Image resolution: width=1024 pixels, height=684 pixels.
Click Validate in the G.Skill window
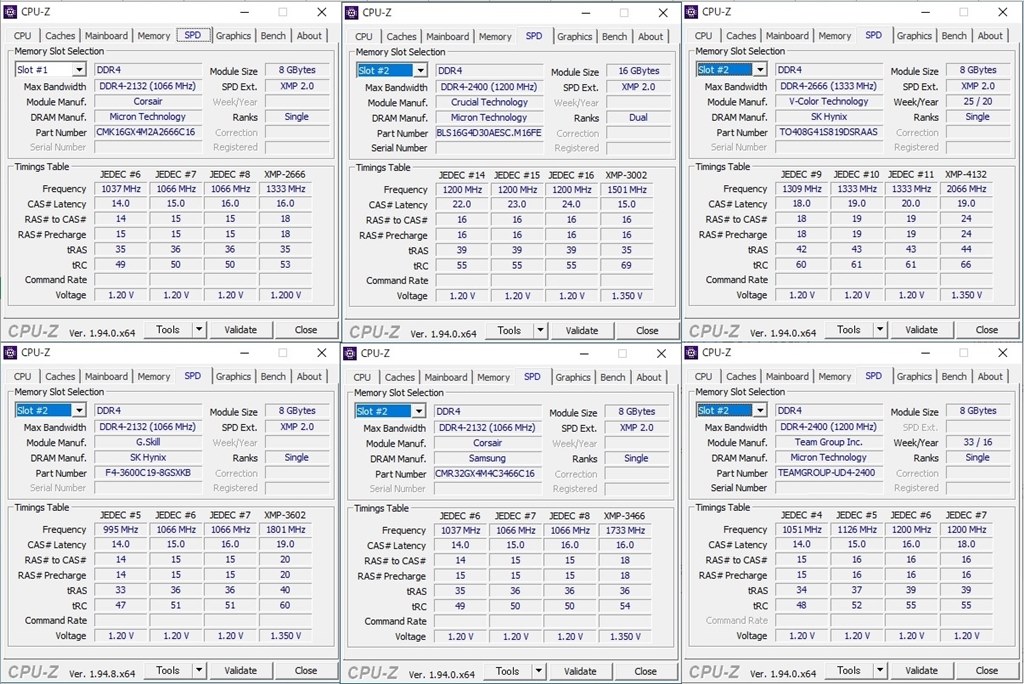click(240, 670)
